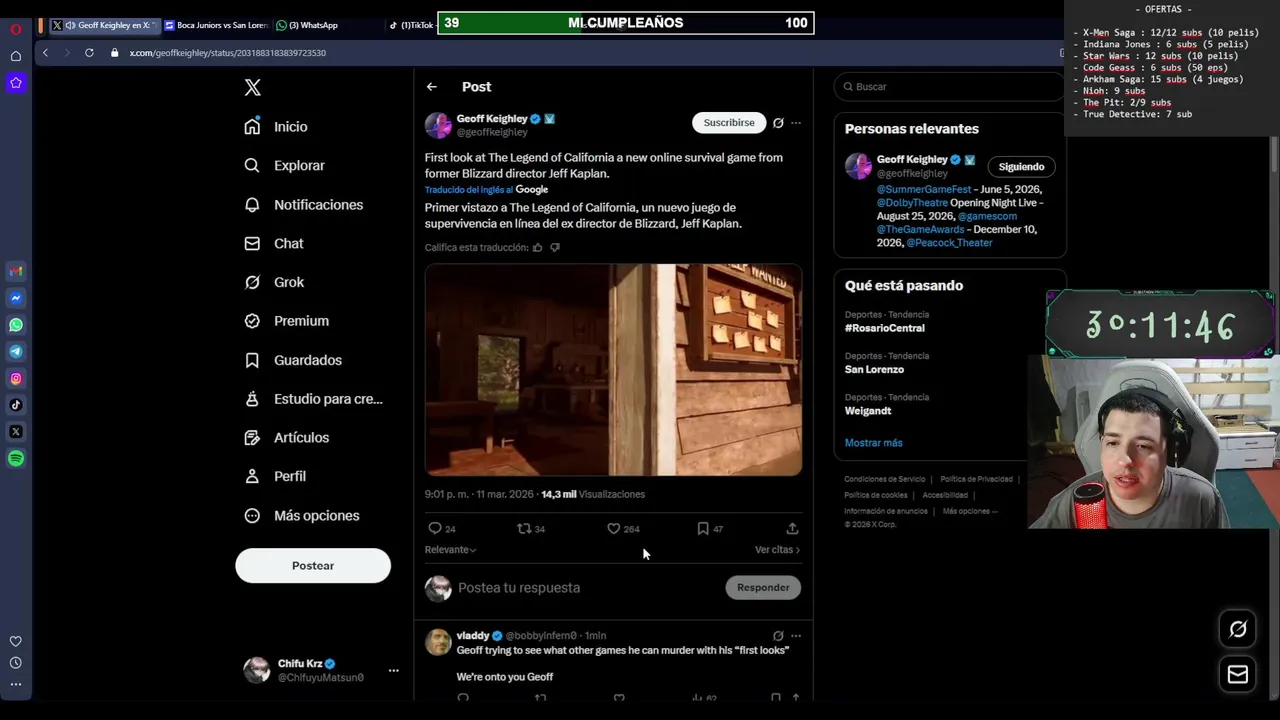Switch to the TikTok browser tab
Screen dimensions: 1280x720
pyautogui.click(x=411, y=25)
